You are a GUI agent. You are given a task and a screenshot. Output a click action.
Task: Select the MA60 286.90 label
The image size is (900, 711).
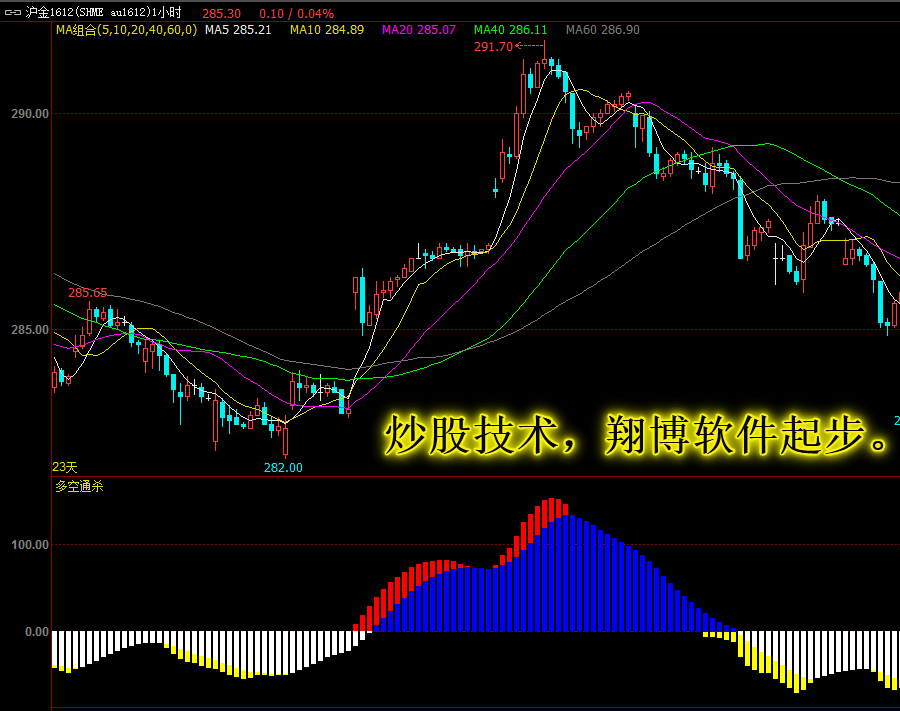[603, 30]
